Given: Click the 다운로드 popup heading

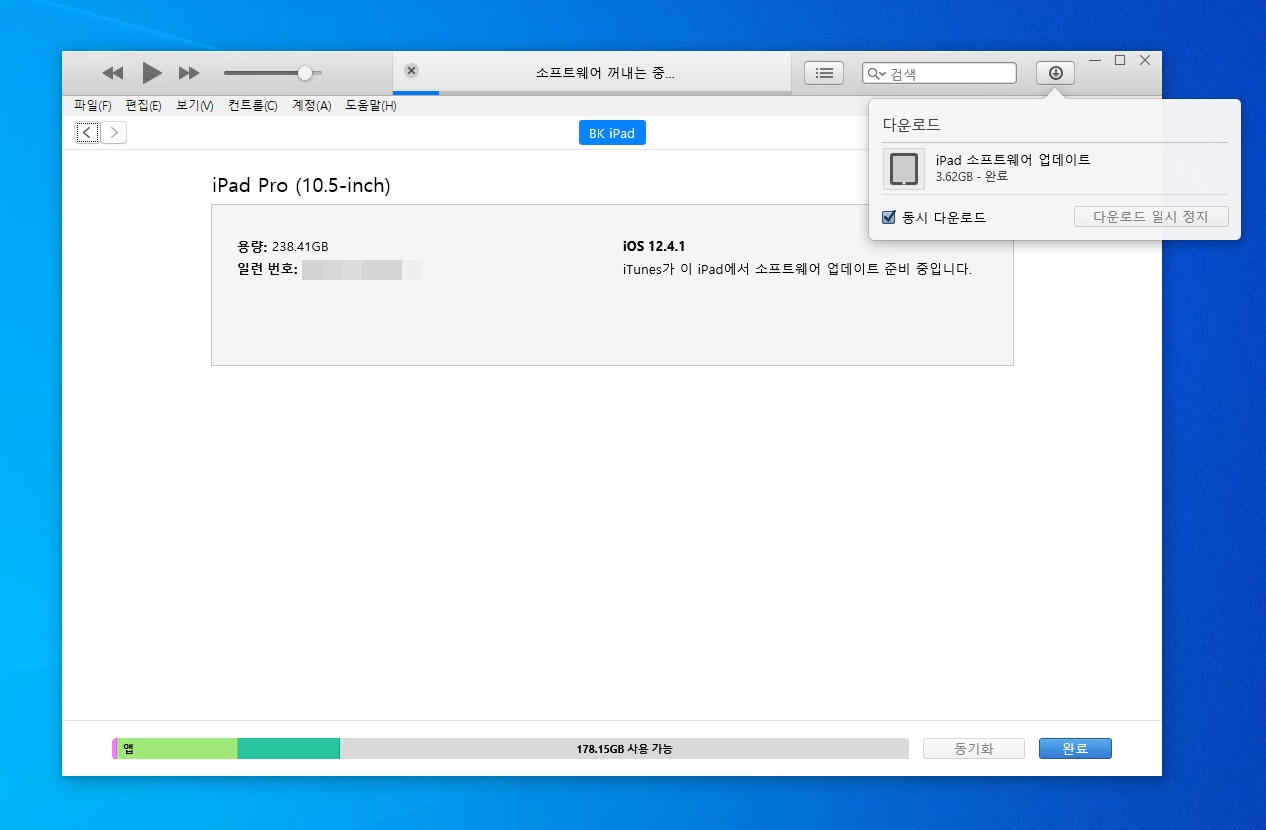Looking at the screenshot, I should coord(911,125).
